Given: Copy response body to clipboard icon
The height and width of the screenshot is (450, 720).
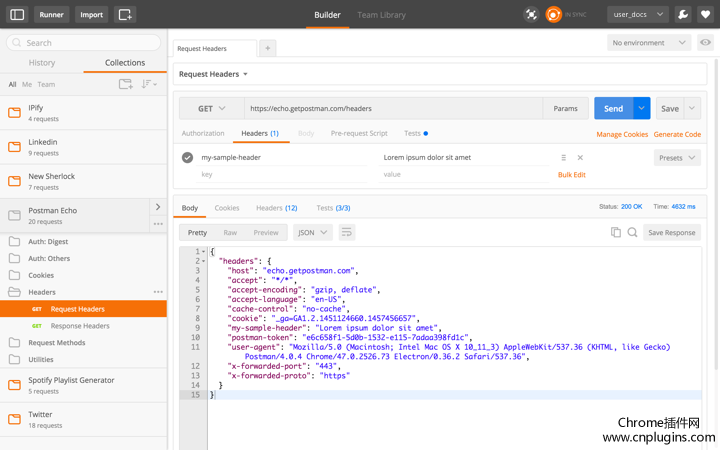Looking at the screenshot, I should coord(616,232).
